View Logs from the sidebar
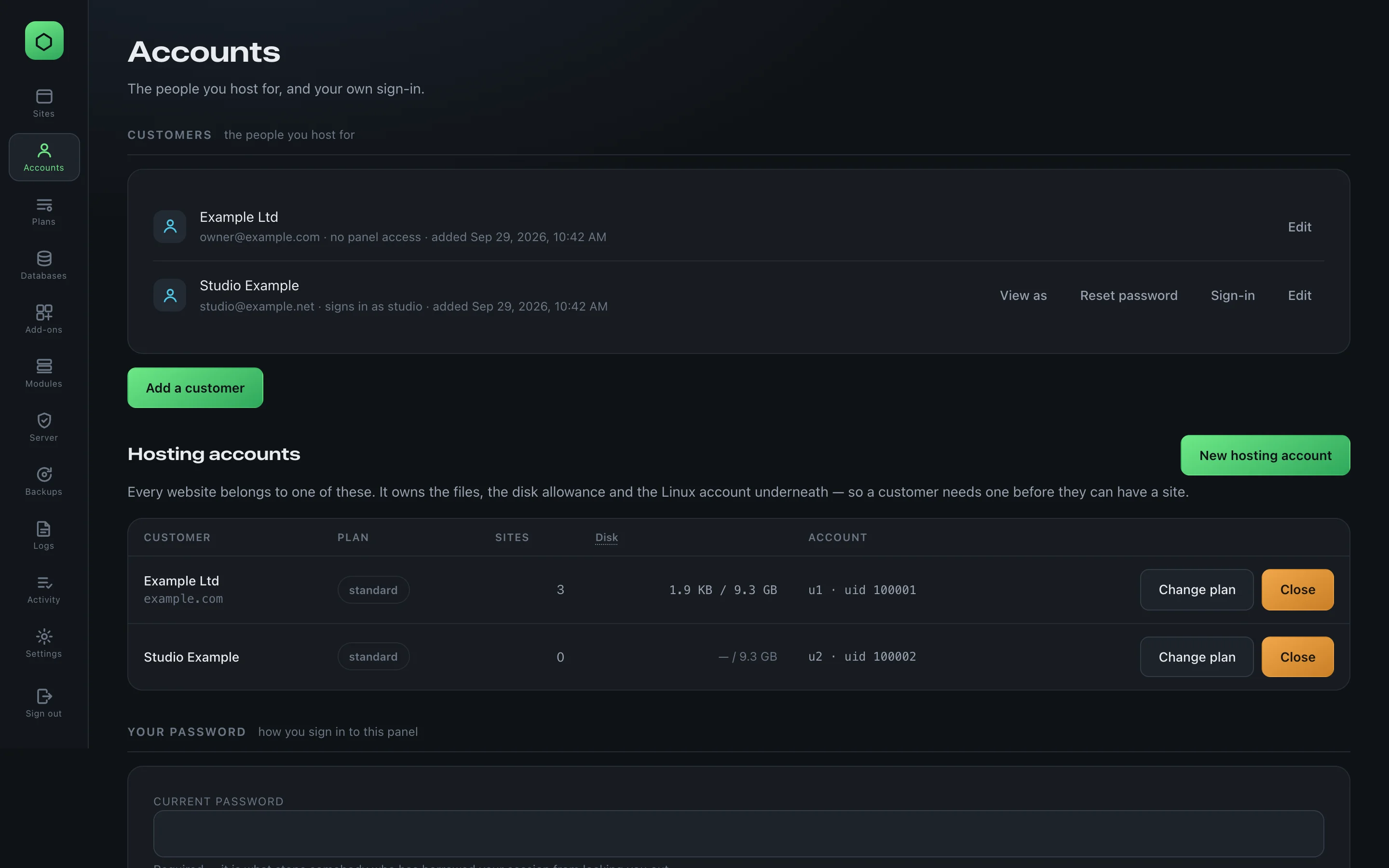Screen dimensions: 1389x868 click(x=44, y=535)
